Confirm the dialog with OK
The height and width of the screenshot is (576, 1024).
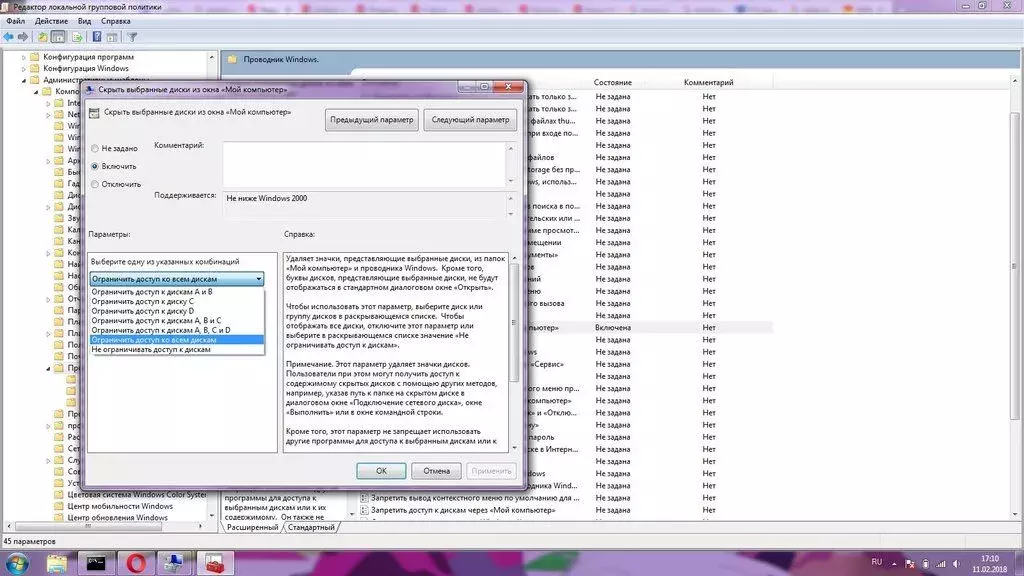pos(381,471)
